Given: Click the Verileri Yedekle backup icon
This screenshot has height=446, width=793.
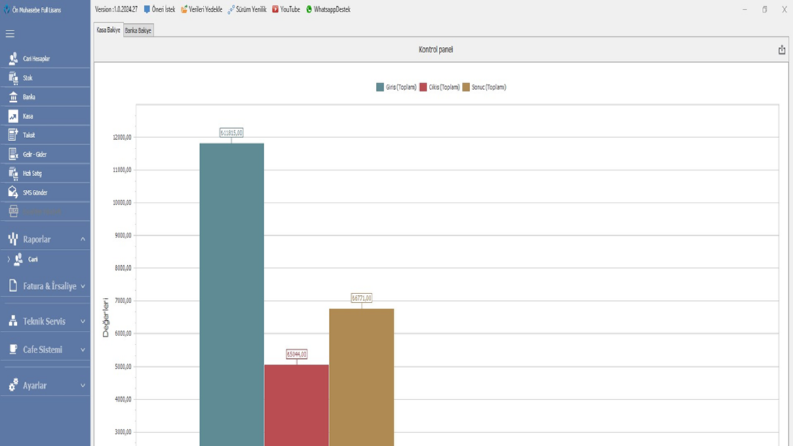Looking at the screenshot, I should pos(184,9).
